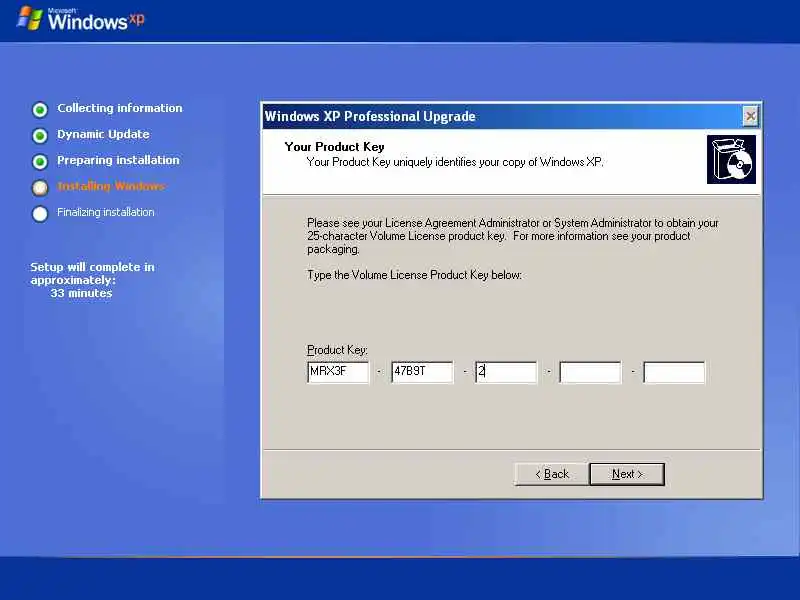Click the "Installing Windows" step text
Image resolution: width=800 pixels, height=600 pixels.
(x=111, y=186)
